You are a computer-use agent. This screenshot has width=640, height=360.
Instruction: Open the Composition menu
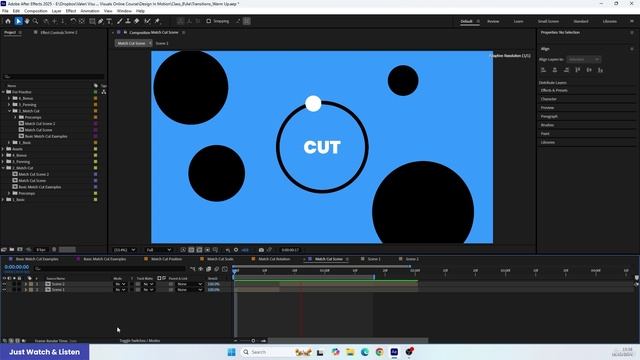(36, 11)
